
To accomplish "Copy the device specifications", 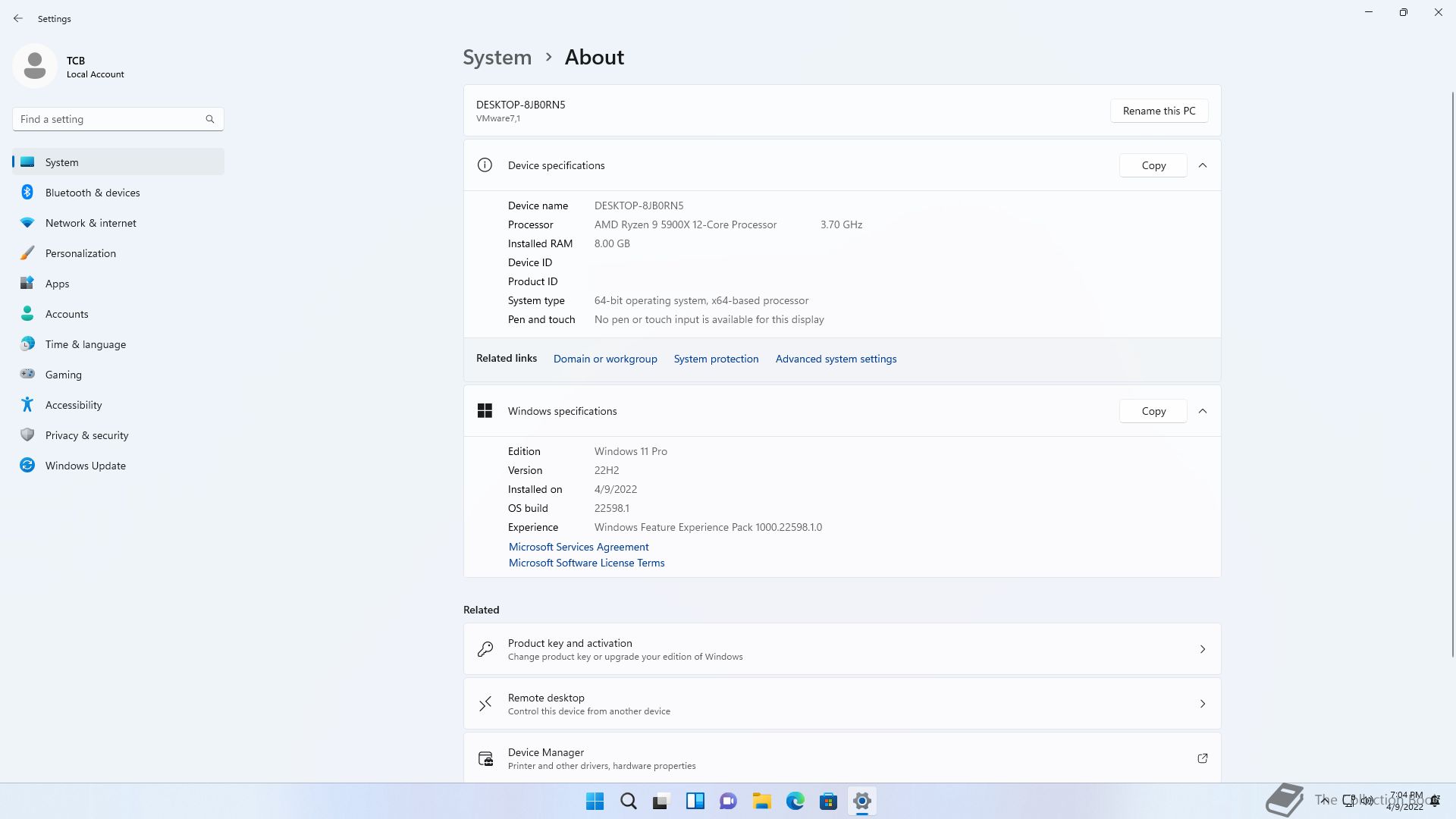I will (1153, 165).
